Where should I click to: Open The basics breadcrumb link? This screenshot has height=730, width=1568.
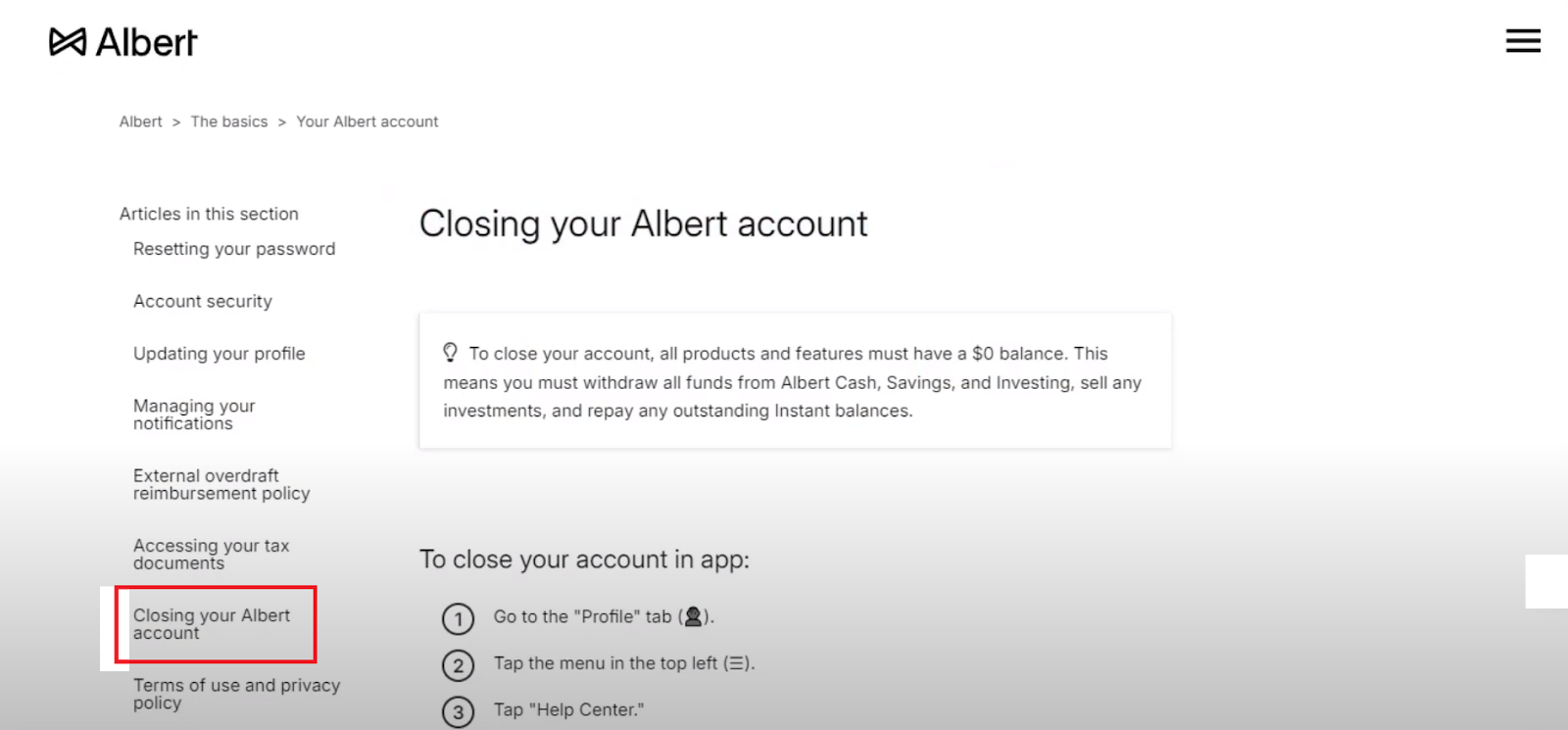pyautogui.click(x=229, y=122)
